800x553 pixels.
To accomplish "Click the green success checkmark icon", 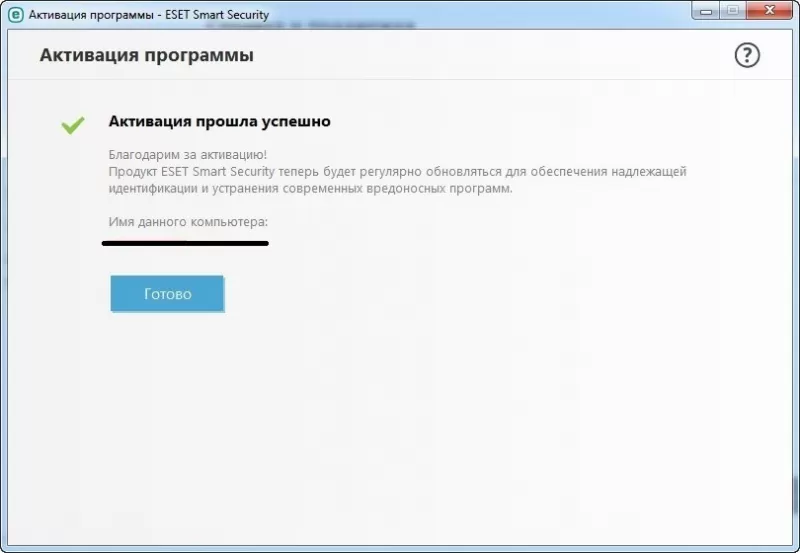I will [x=73, y=125].
